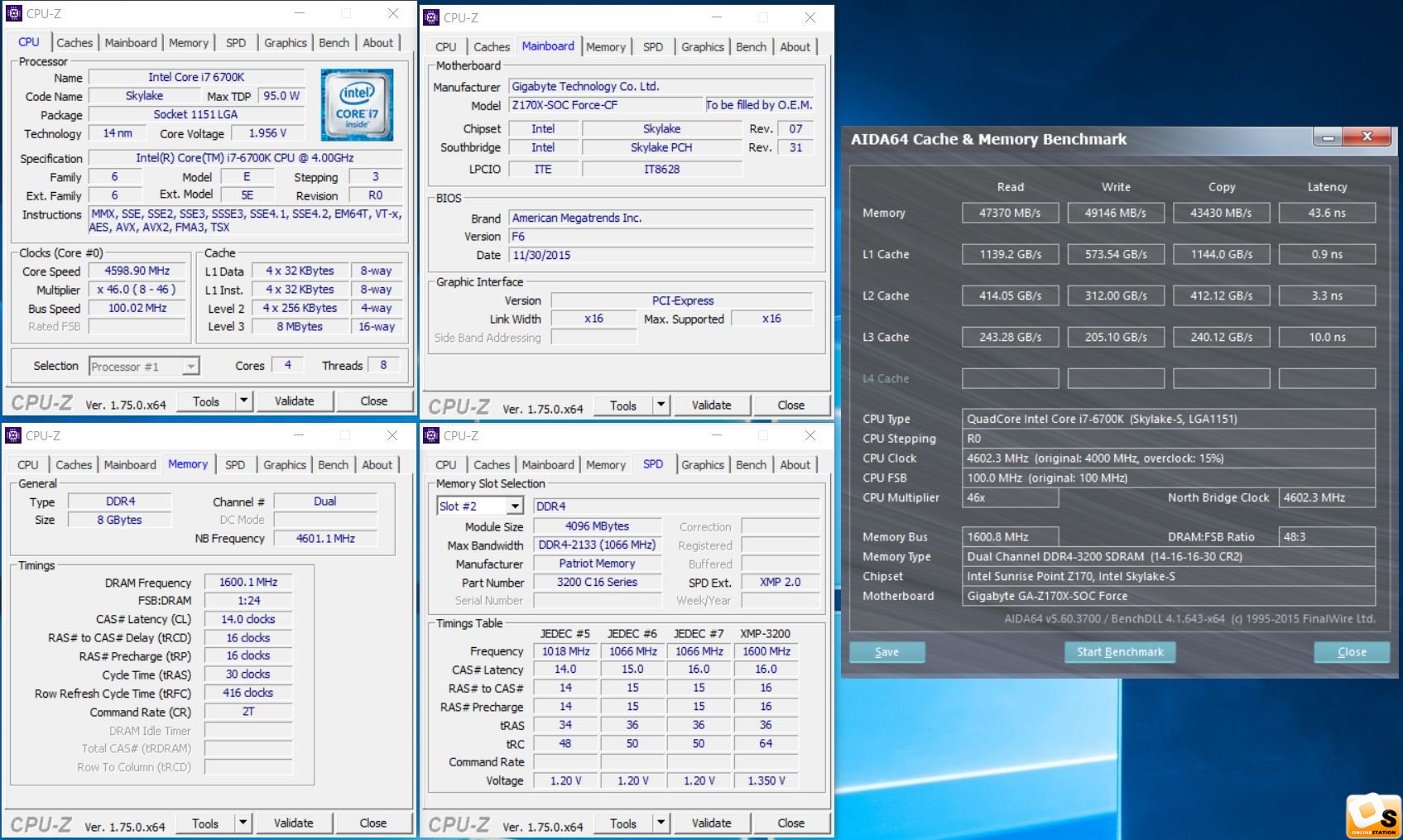Expand Tools dropdown arrow in SPD window
The height and width of the screenshot is (840, 1403).
tap(661, 823)
